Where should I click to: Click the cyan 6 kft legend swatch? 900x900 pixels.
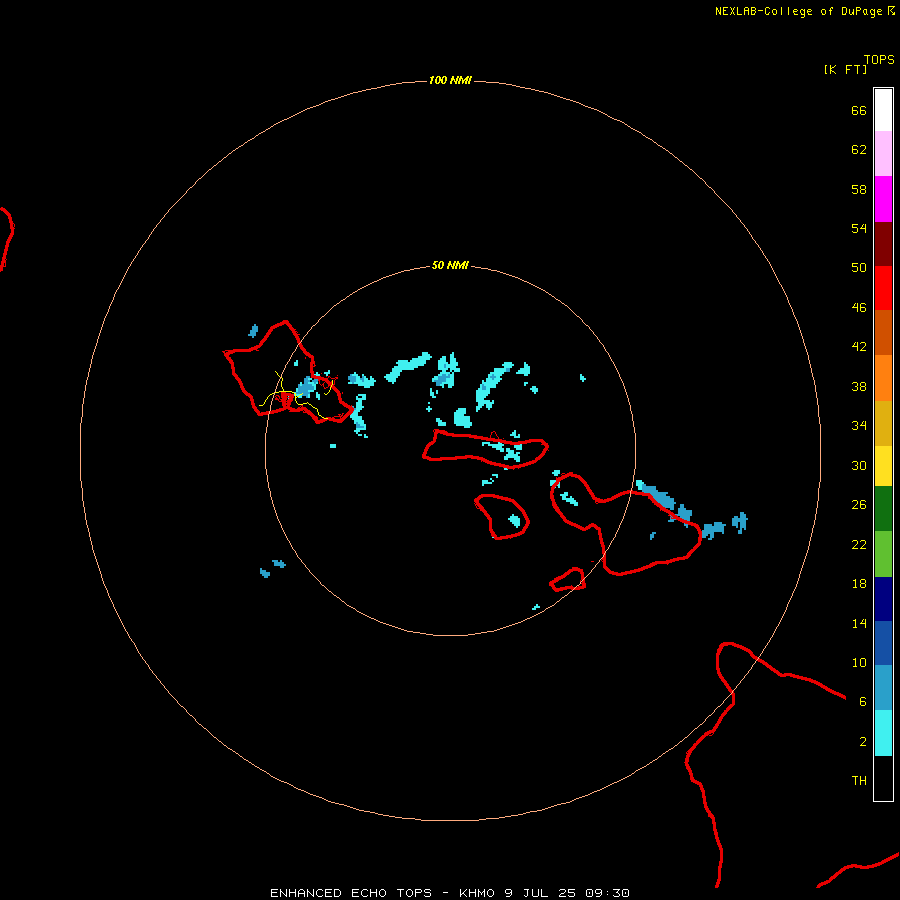point(883,733)
